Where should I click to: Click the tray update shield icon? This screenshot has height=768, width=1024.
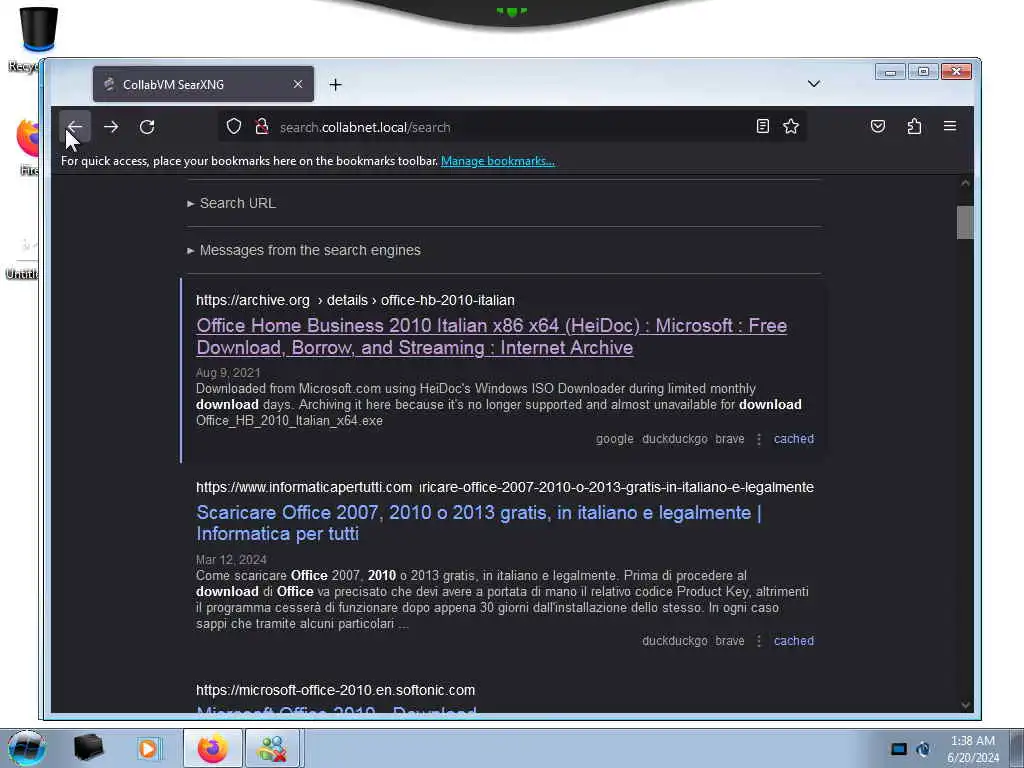pos(923,749)
